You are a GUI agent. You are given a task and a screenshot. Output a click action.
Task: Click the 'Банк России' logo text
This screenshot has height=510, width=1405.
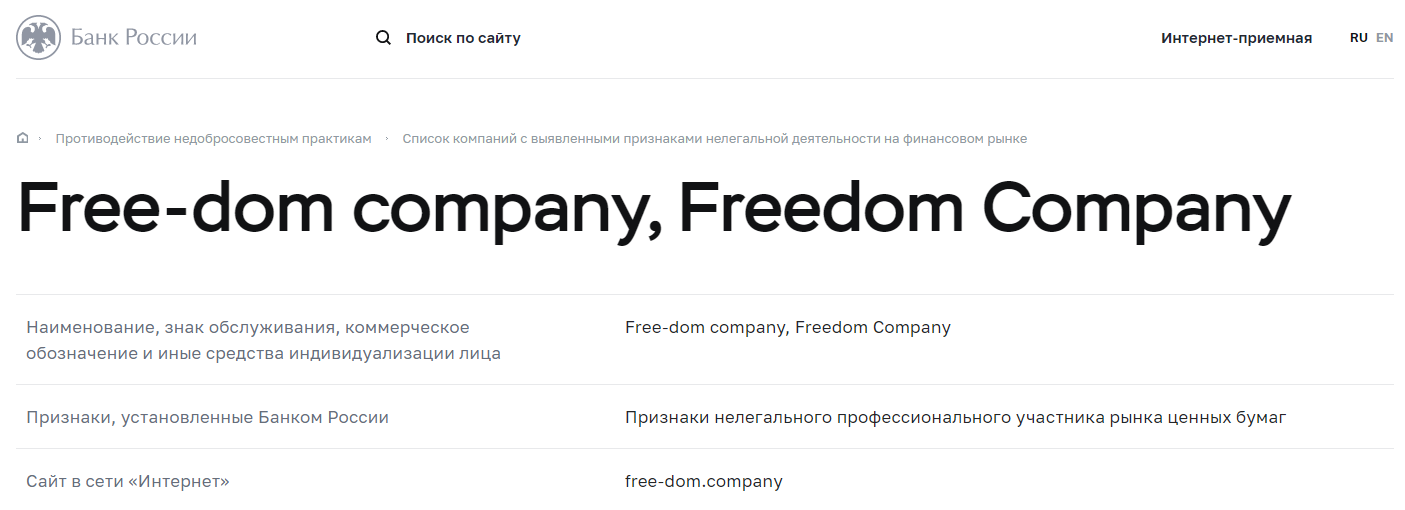click(x=134, y=38)
